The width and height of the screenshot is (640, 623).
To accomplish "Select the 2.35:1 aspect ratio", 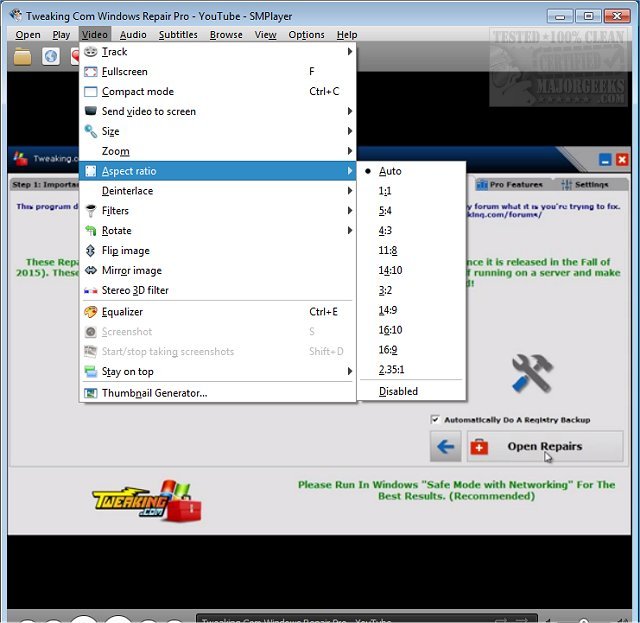I will coord(411,370).
